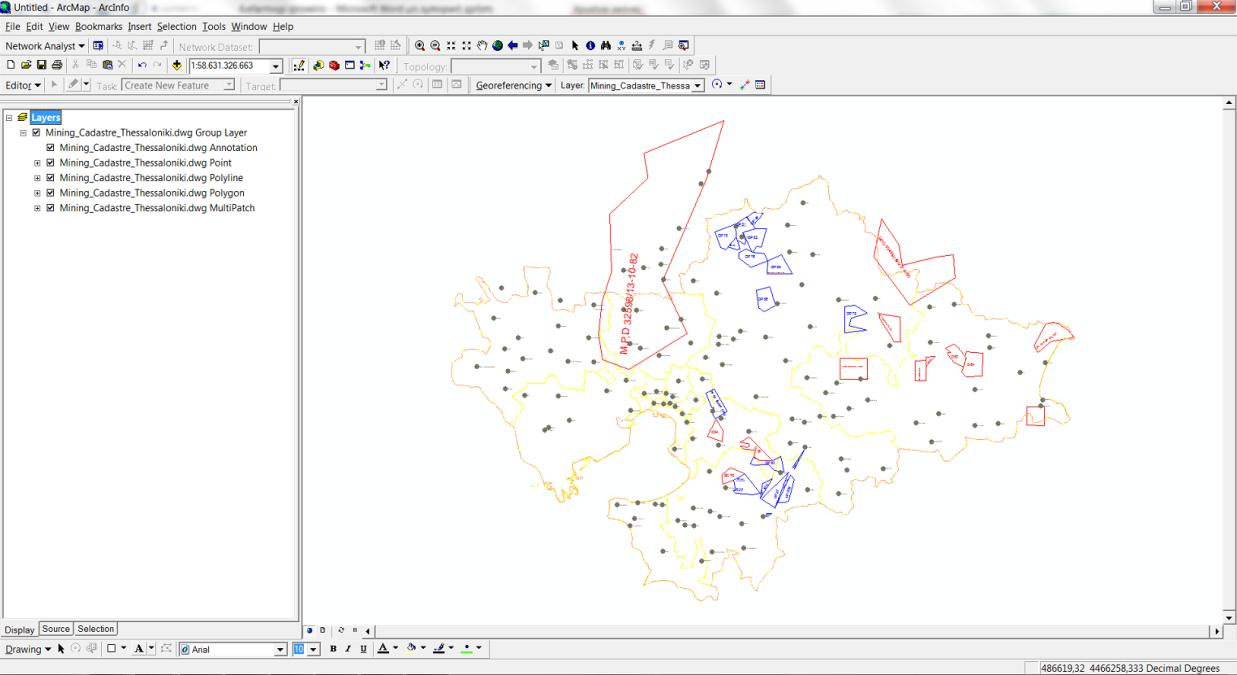Open the Network Analyst dropdown menu
The height and width of the screenshot is (675, 1237).
click(45, 46)
